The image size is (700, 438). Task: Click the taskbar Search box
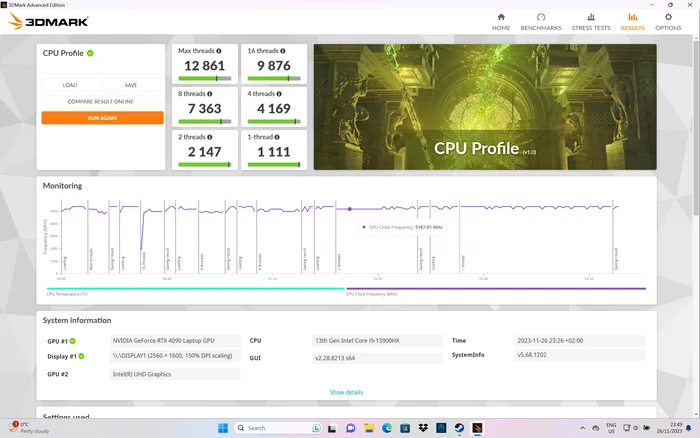point(278,428)
